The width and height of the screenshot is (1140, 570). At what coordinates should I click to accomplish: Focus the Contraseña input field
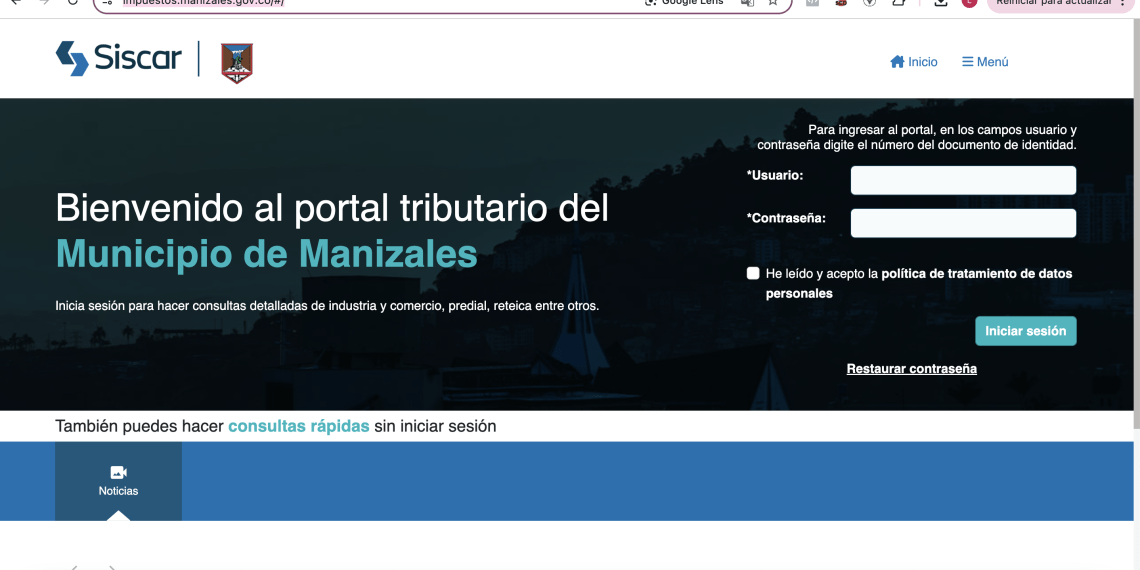[963, 223]
